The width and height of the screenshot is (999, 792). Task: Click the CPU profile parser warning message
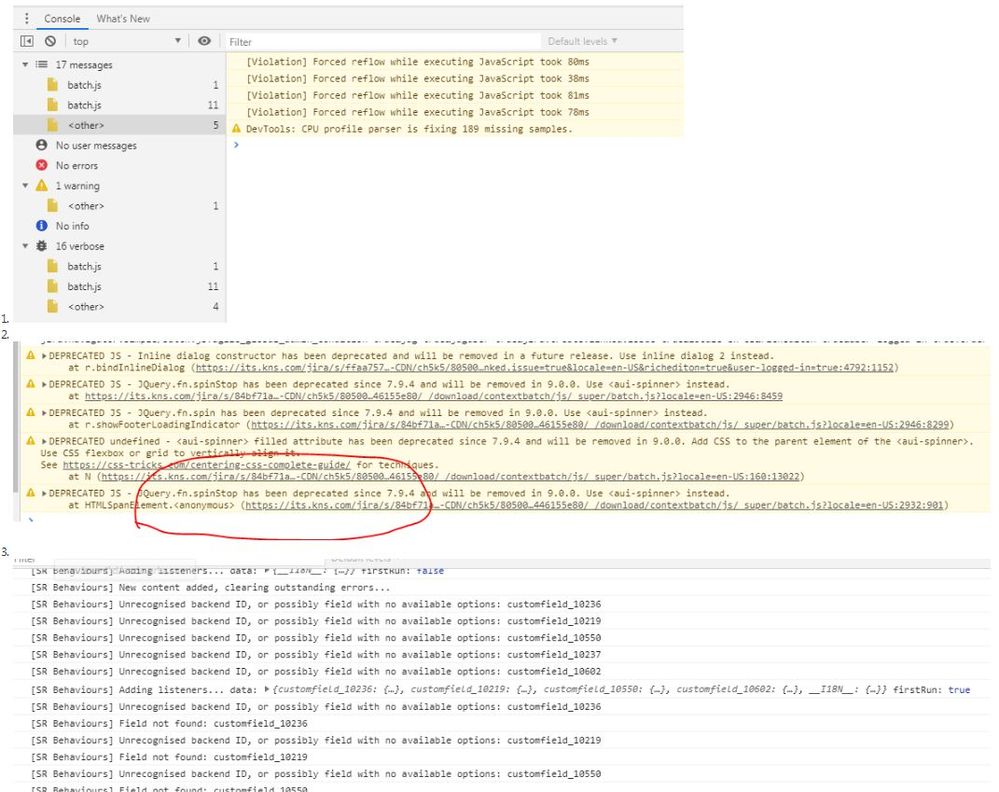(x=408, y=129)
